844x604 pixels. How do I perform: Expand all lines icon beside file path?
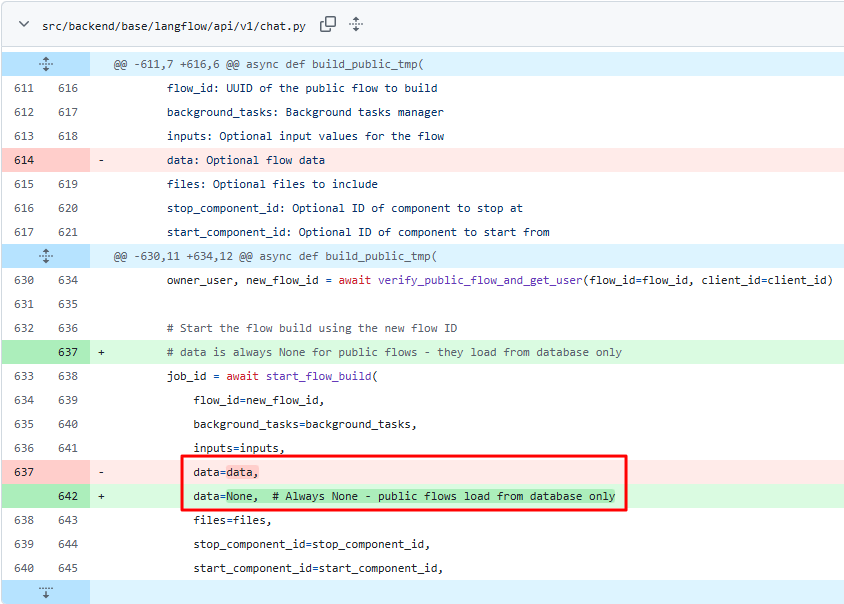356,24
